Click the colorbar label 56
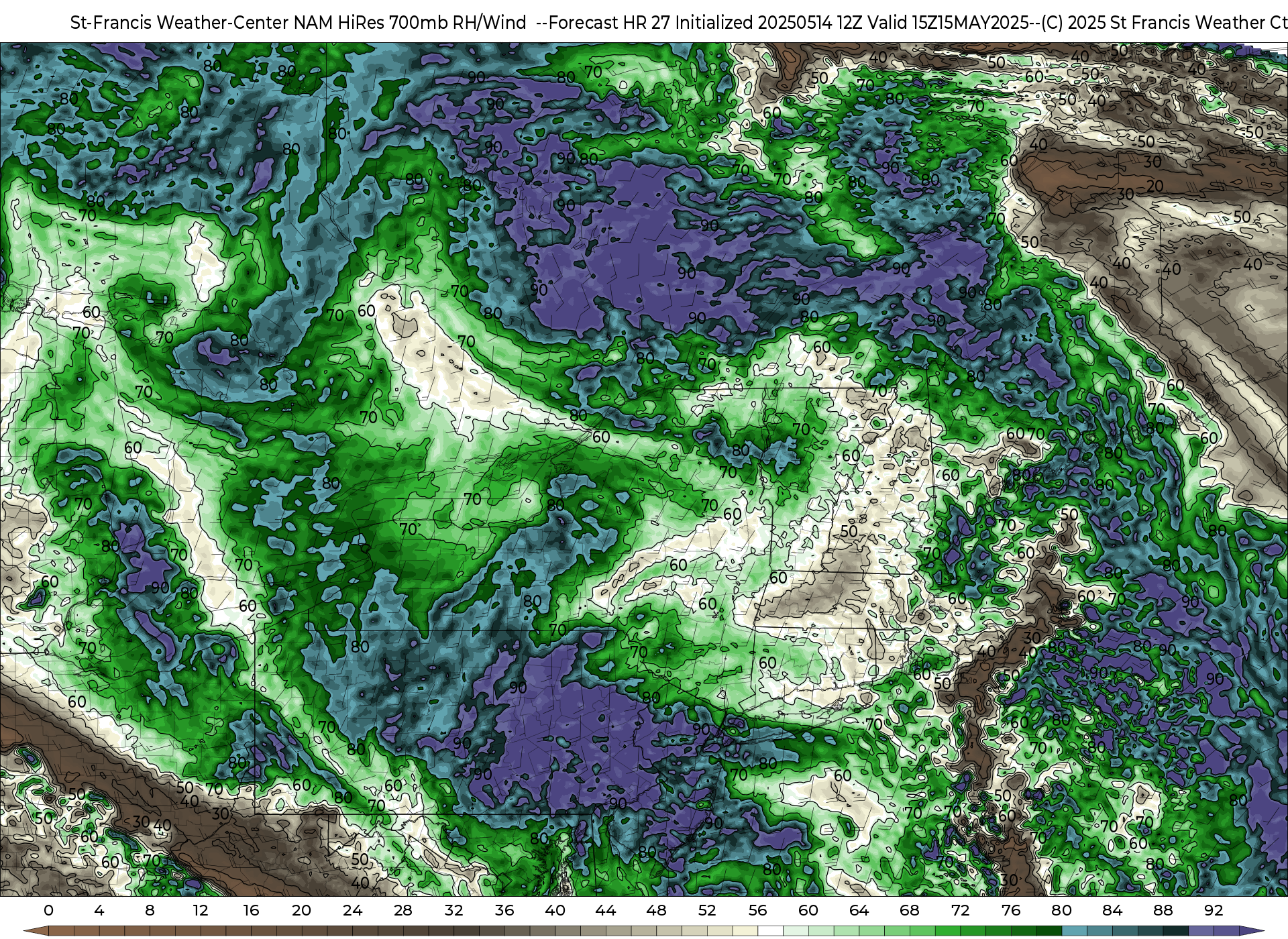The width and height of the screenshot is (1288, 939). click(x=757, y=910)
